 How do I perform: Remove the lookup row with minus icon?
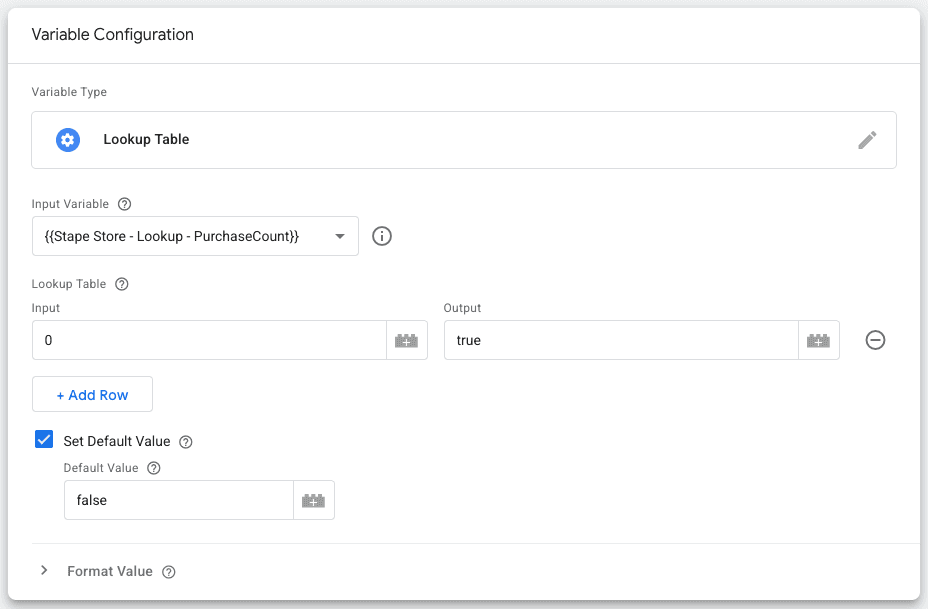(x=875, y=340)
